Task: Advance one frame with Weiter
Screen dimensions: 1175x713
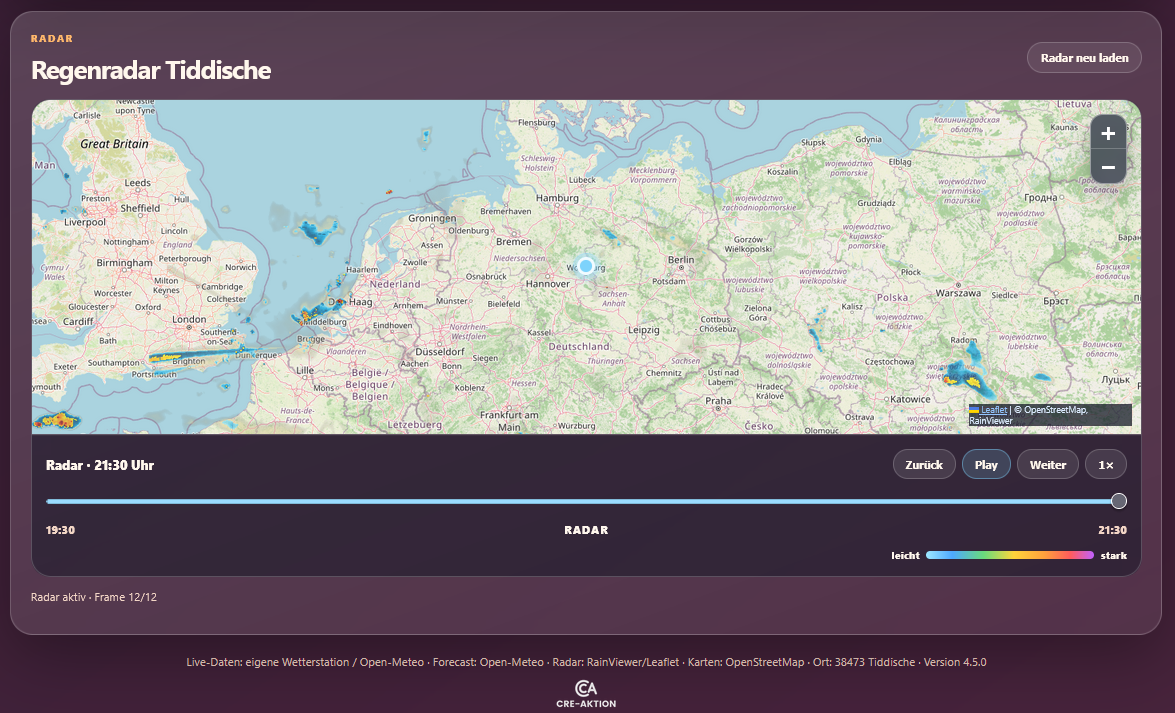Action: click(1048, 465)
